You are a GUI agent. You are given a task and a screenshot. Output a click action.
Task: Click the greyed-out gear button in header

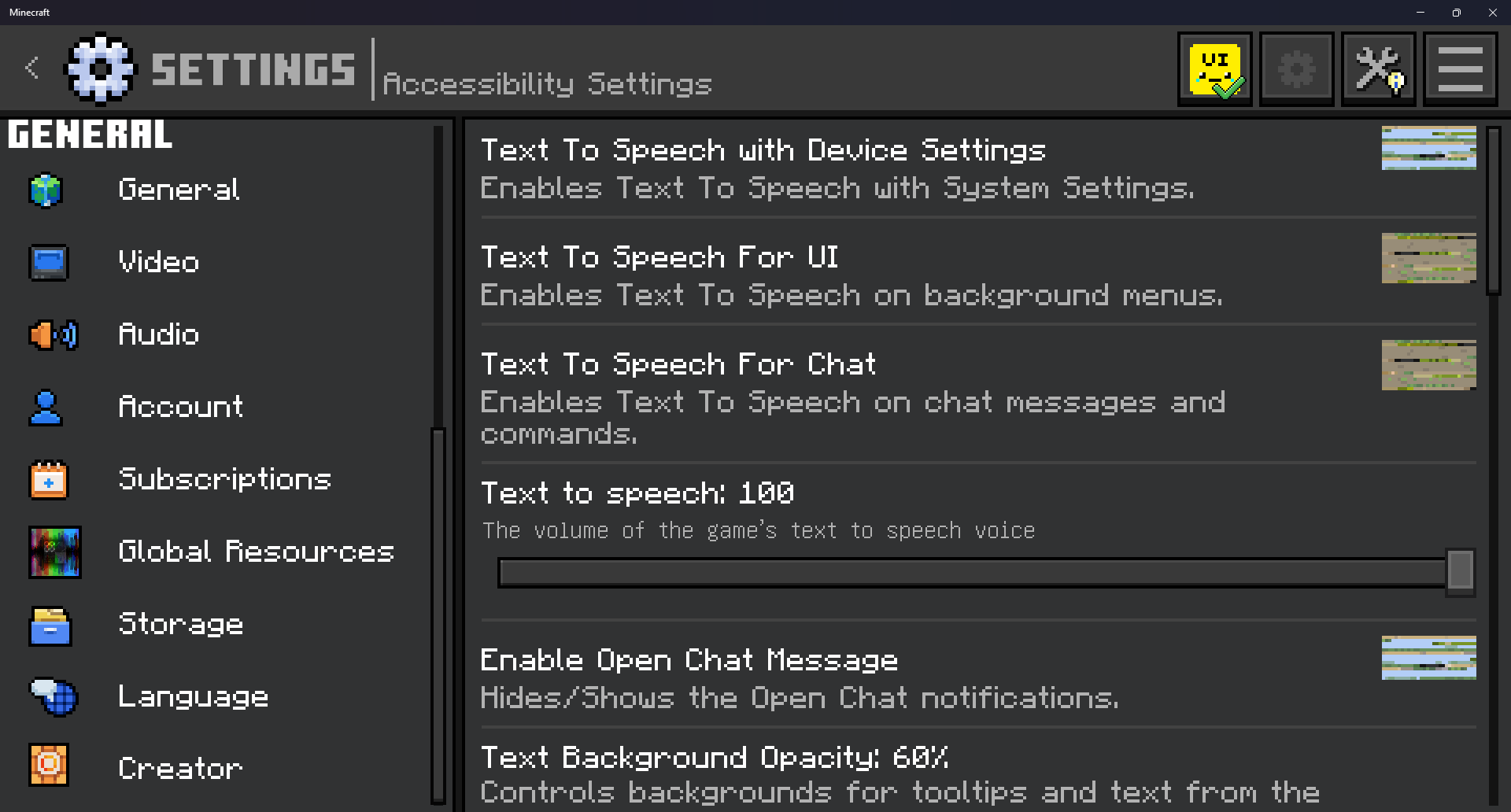1296,69
